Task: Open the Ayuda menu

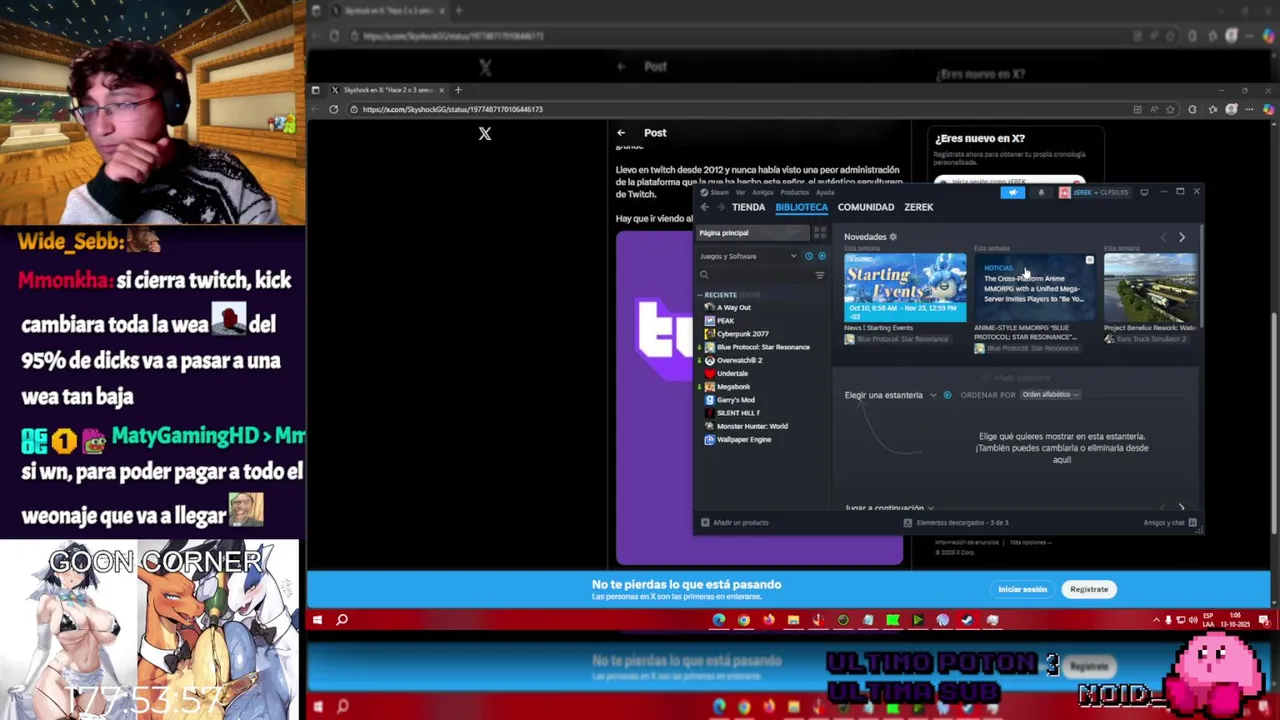Action: click(825, 192)
